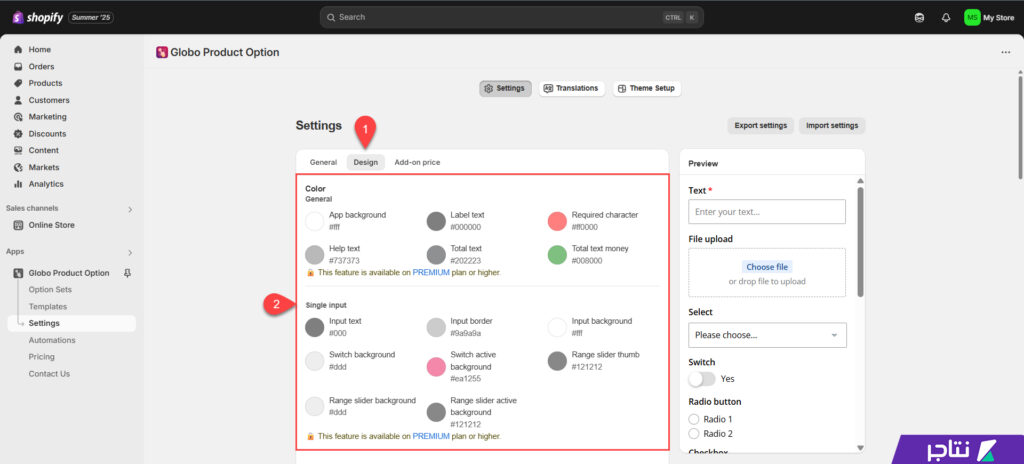Pick the Help text color swatch
1024x464 pixels.
[315, 255]
